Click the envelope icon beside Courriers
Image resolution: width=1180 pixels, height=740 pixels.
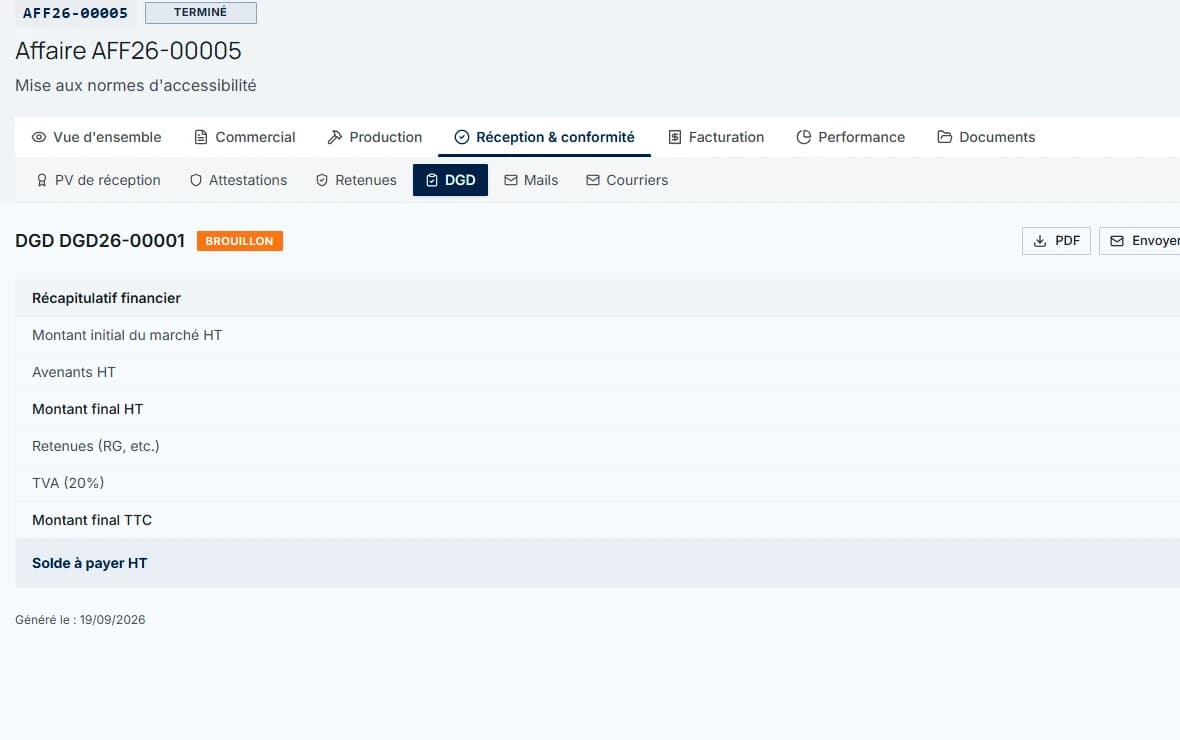click(x=593, y=180)
